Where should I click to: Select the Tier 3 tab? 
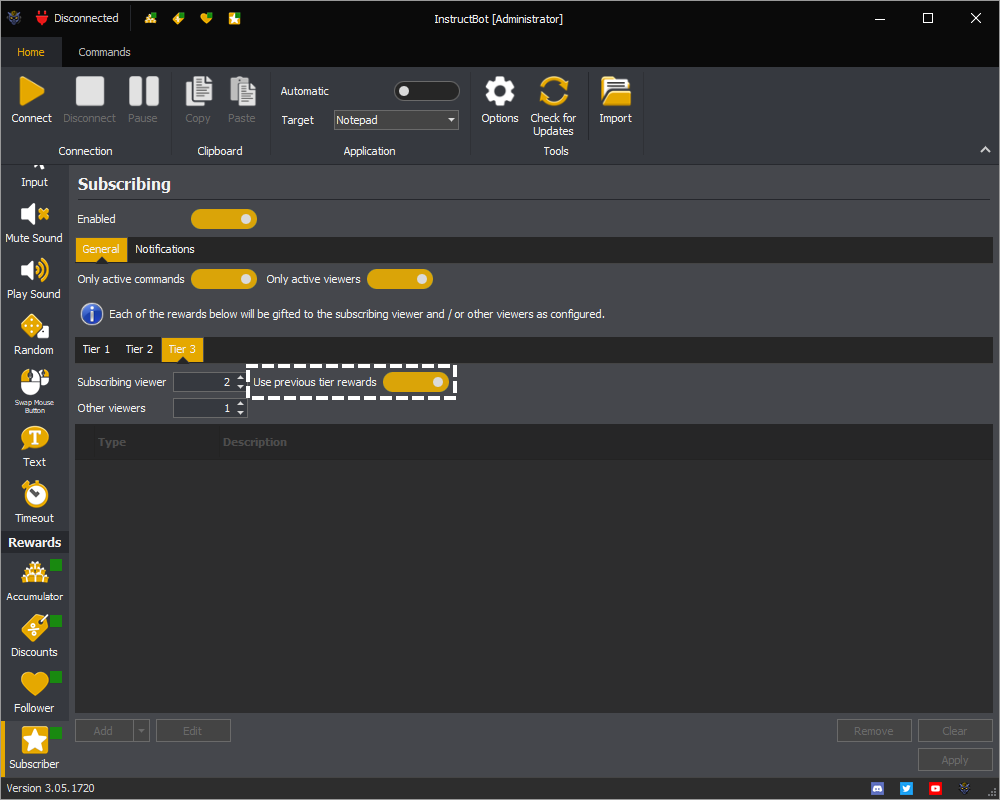pos(182,350)
